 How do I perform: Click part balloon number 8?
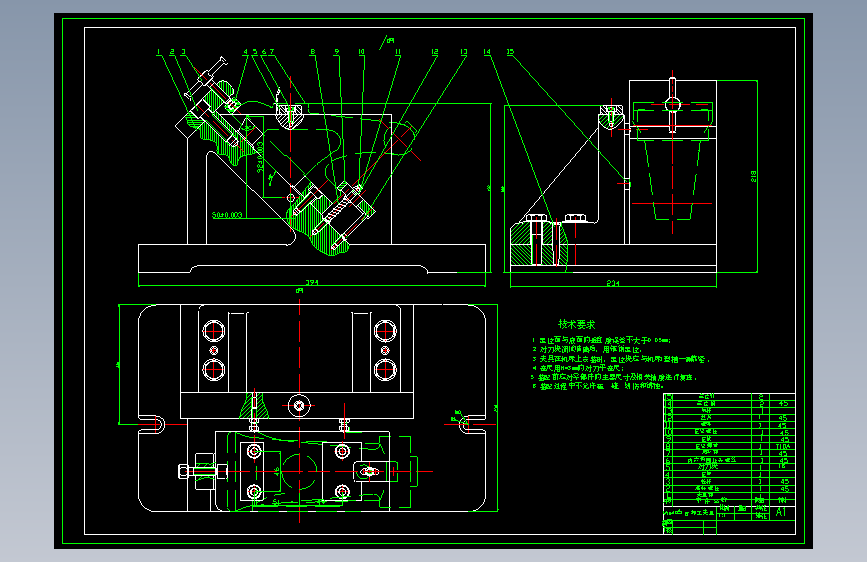312,52
